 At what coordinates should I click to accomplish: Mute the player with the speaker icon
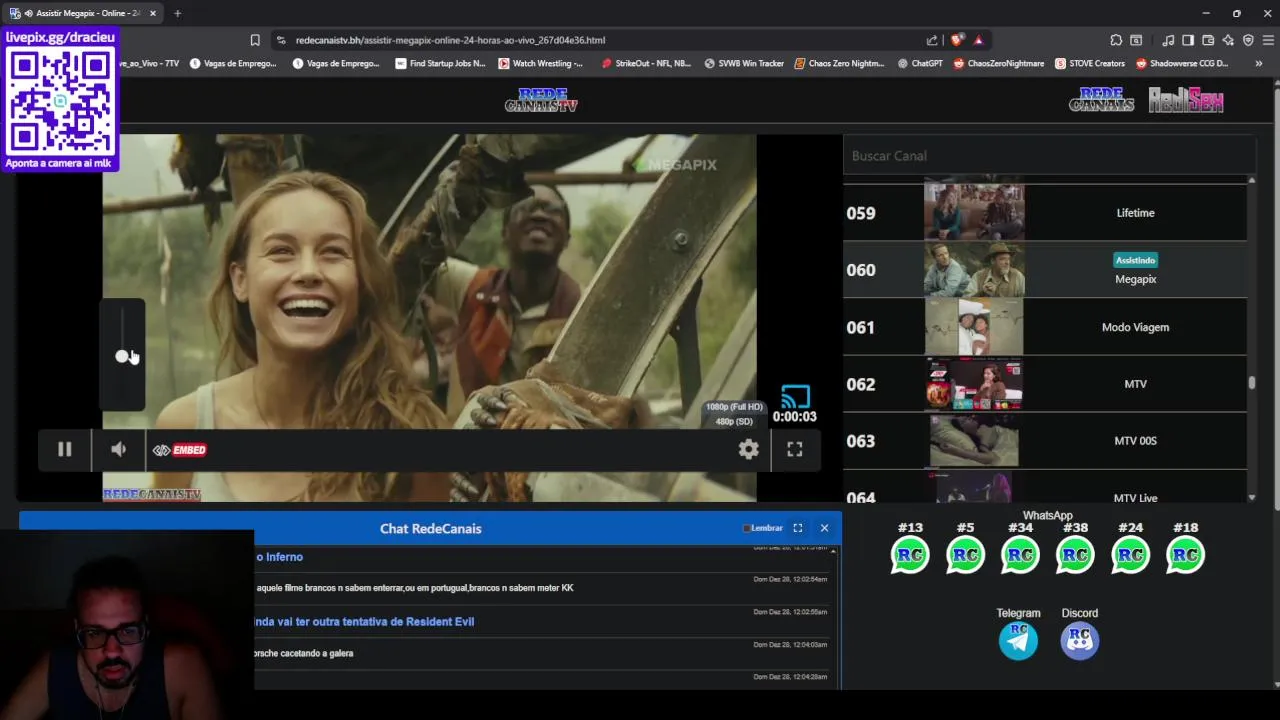(x=118, y=450)
